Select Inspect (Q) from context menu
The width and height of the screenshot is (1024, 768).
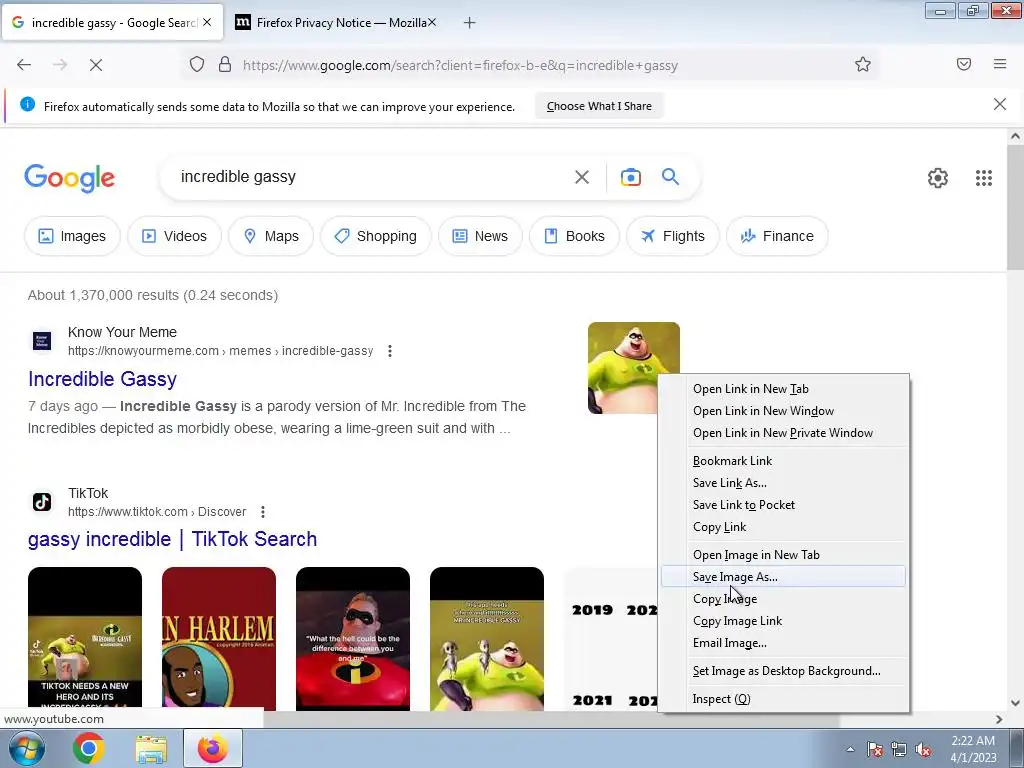click(x=783, y=699)
